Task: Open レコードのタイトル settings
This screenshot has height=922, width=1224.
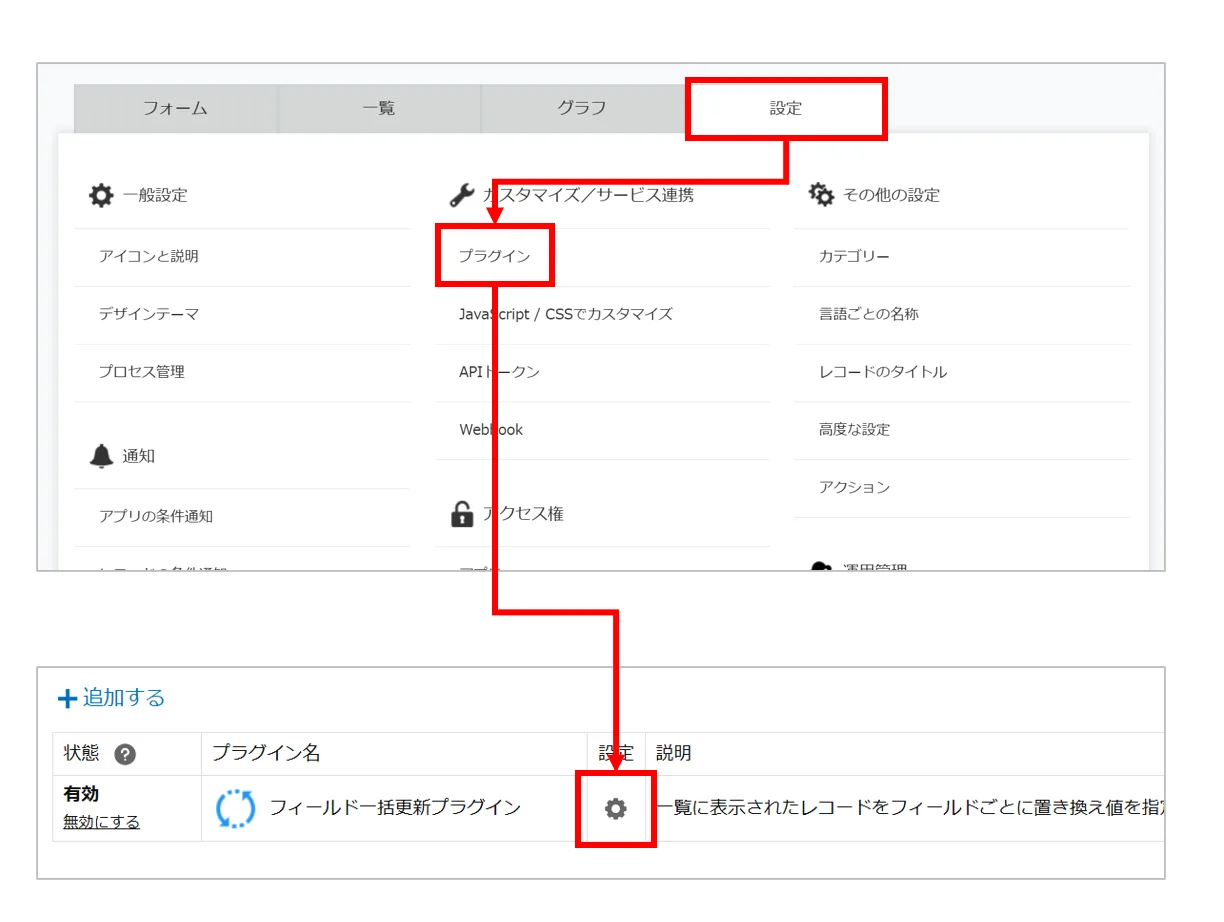Action: click(x=882, y=372)
